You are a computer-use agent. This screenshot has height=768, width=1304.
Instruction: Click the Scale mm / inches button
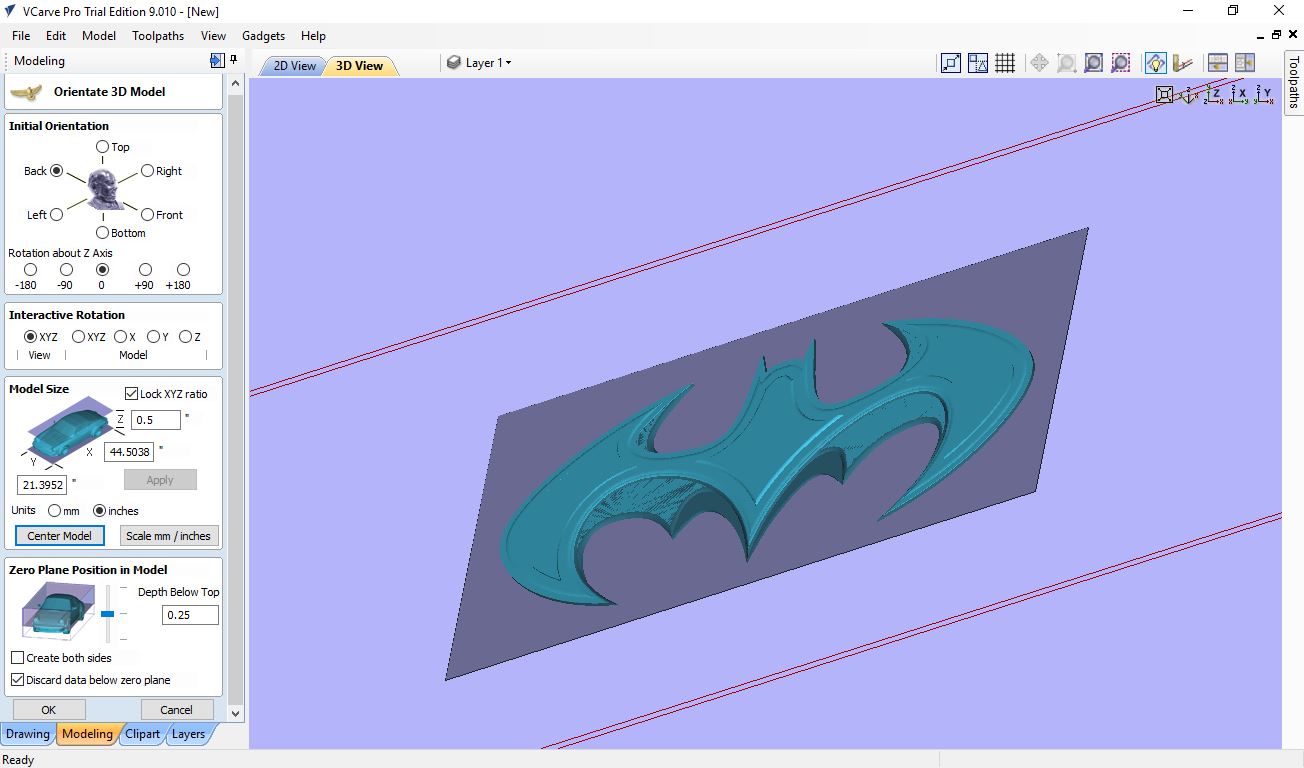(168, 536)
